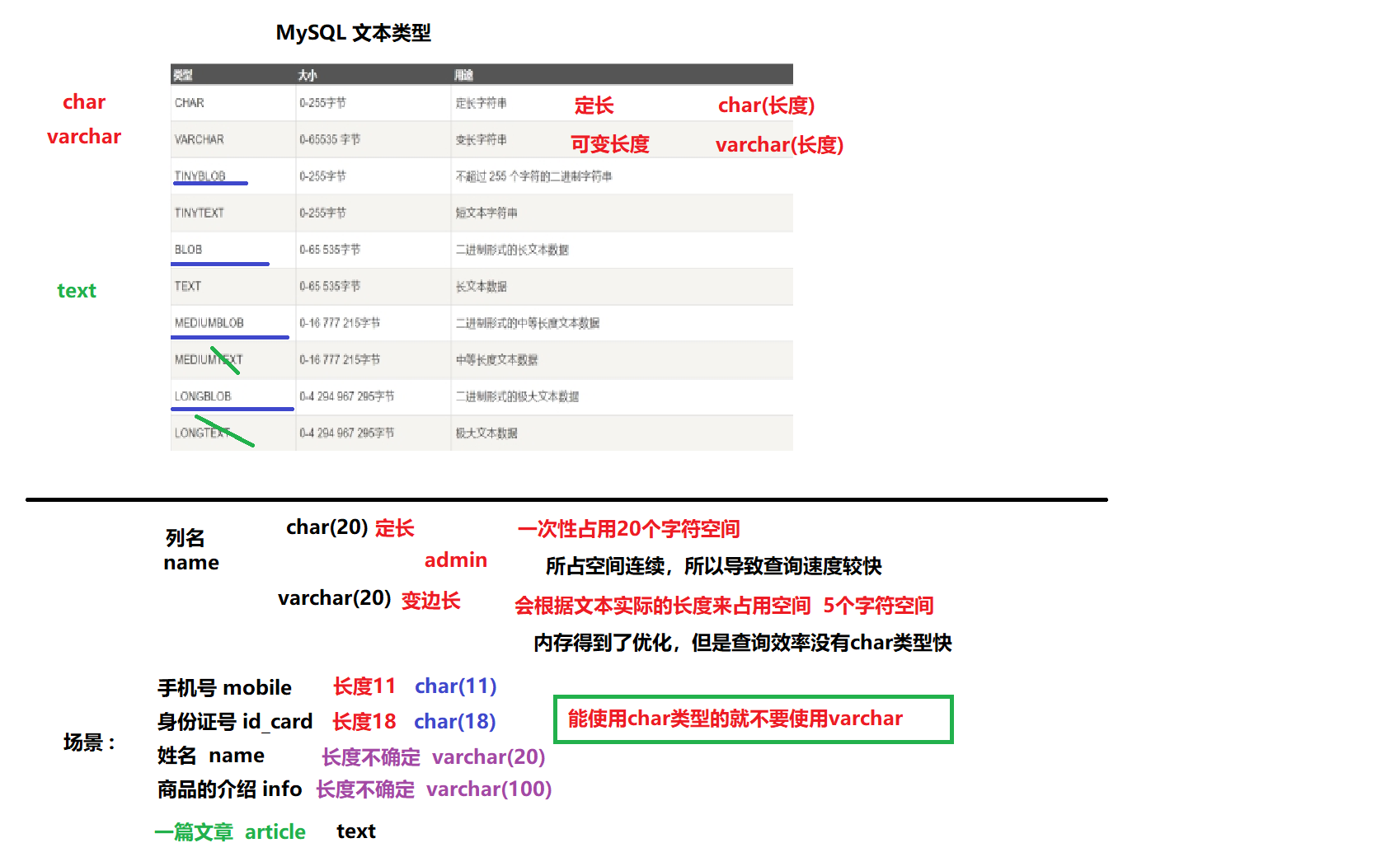This screenshot has height=857, width=1400.
Task: Select the usage cell "短文本字符串"
Action: point(486,213)
